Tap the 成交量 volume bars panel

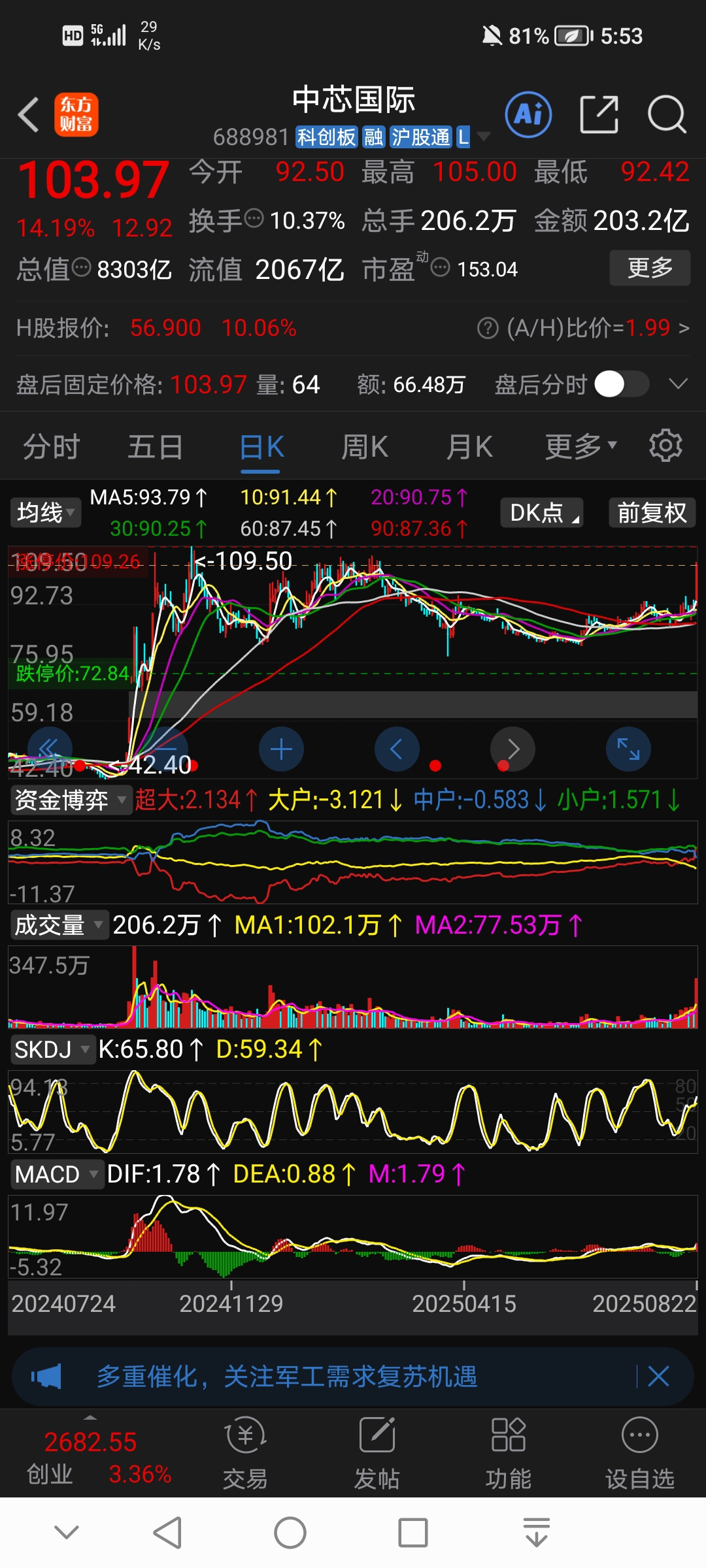[x=353, y=987]
